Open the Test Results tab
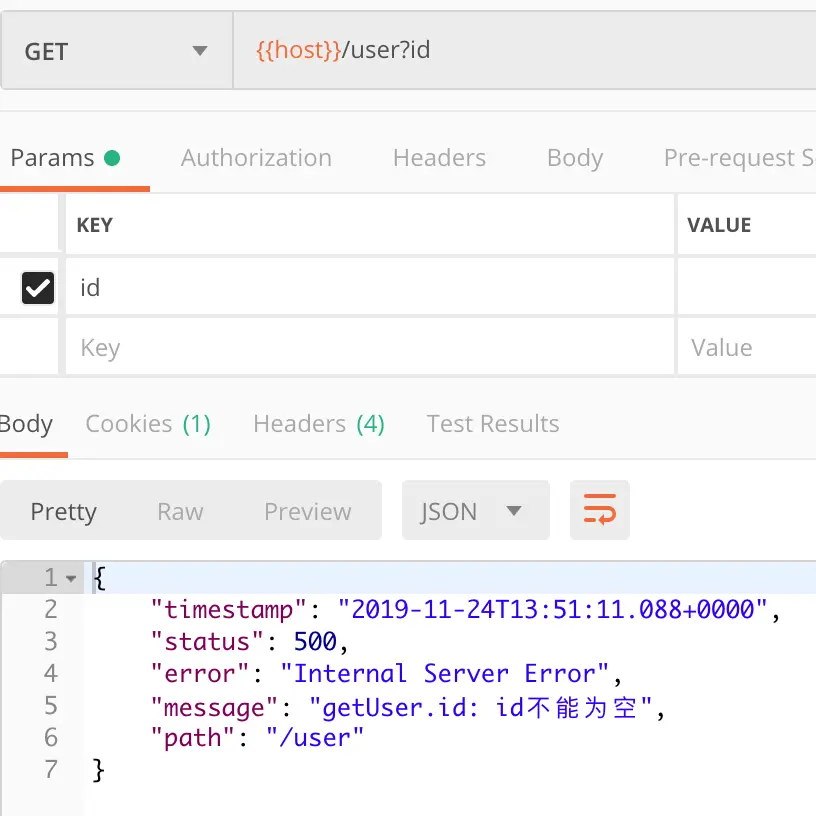This screenshot has height=816, width=816. [493, 424]
